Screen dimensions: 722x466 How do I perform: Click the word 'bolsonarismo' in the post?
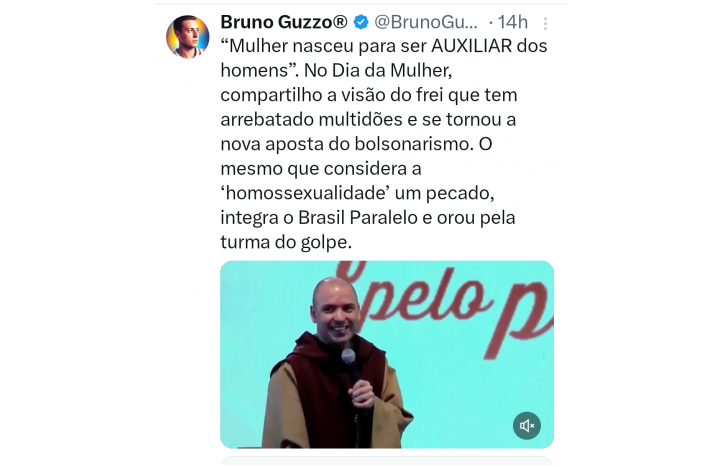point(414,144)
